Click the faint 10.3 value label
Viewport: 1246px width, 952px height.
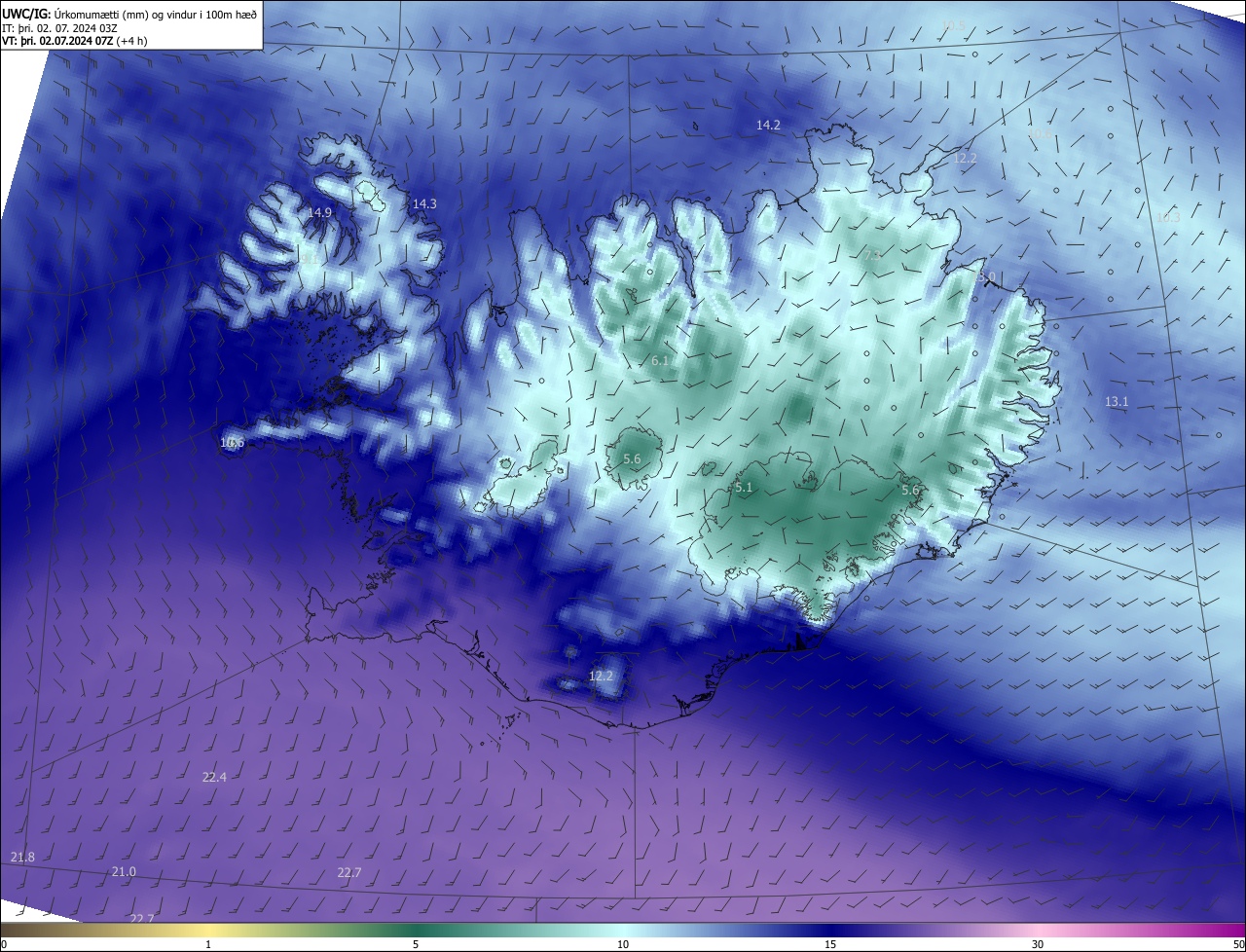click(x=1167, y=218)
